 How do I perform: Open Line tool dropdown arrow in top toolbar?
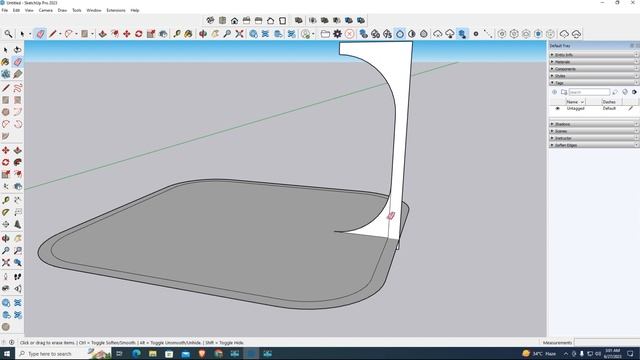coord(60,34)
